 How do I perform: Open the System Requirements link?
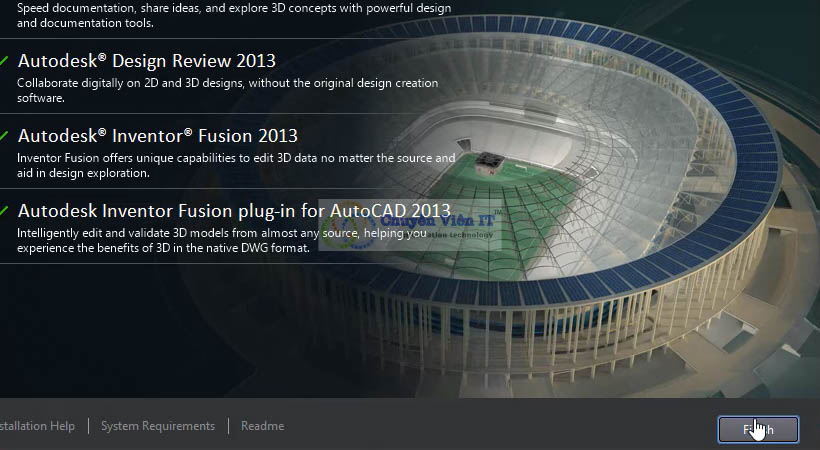tap(158, 426)
